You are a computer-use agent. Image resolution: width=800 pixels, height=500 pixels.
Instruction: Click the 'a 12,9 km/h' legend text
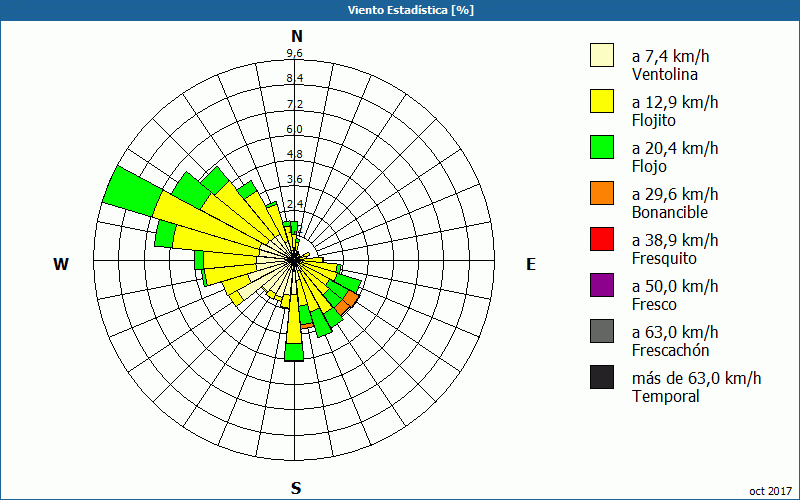pos(674,102)
